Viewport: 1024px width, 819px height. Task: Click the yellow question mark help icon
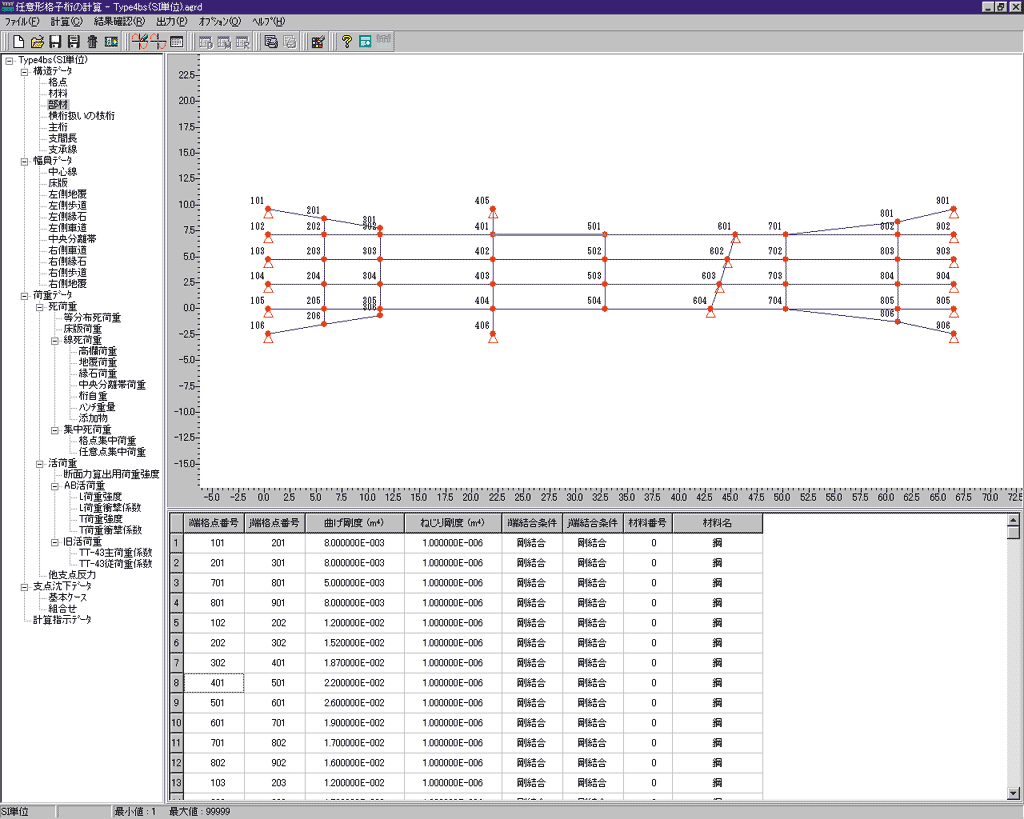click(347, 42)
